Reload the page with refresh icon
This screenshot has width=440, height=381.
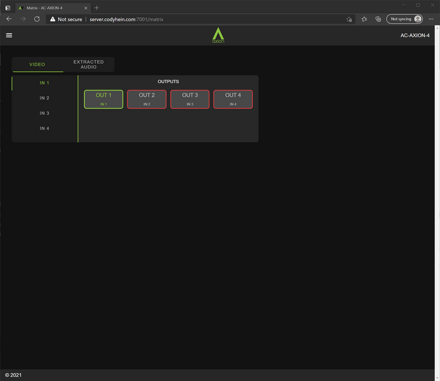click(x=37, y=19)
